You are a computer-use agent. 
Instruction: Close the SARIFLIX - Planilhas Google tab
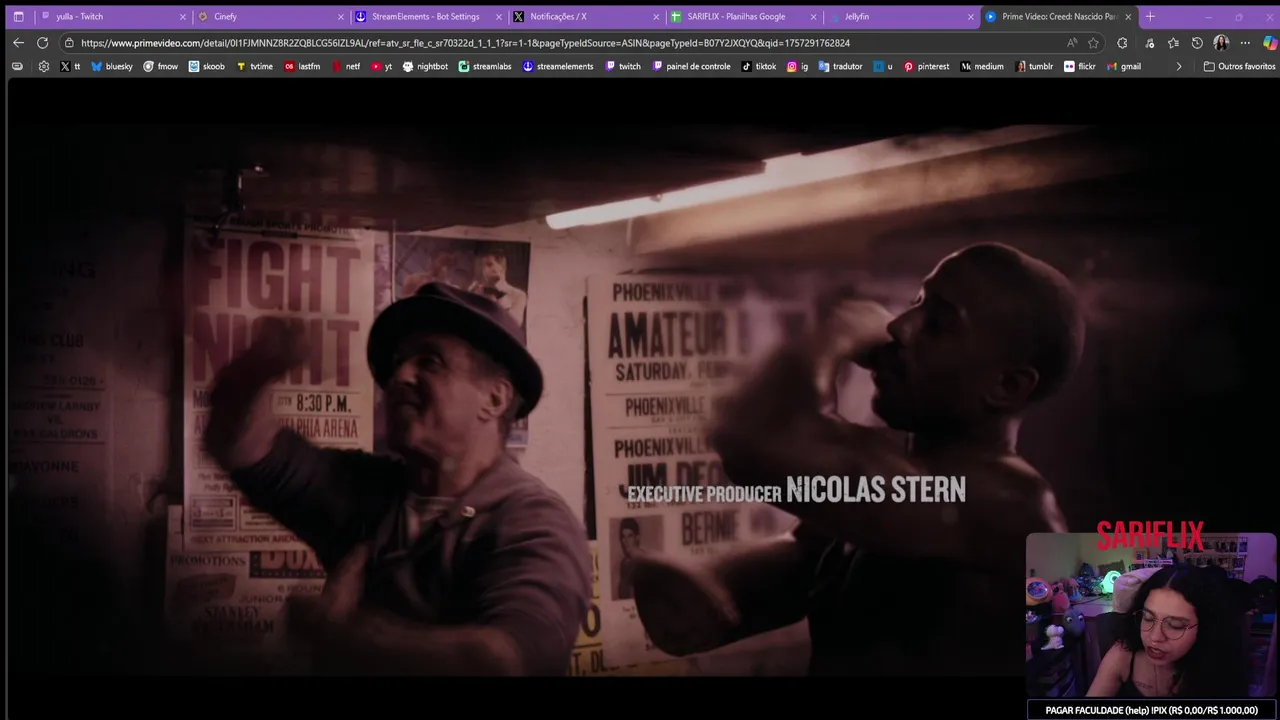coord(814,17)
